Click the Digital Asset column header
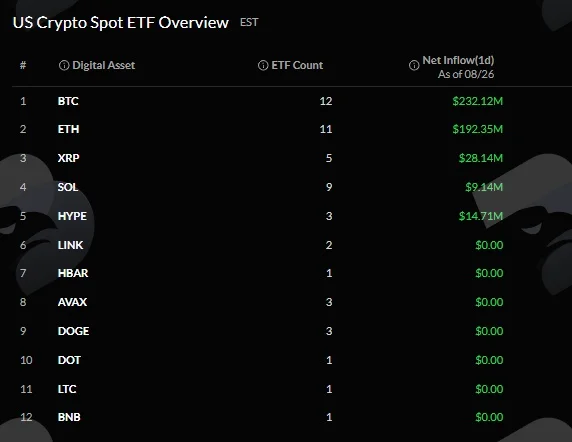 point(104,65)
